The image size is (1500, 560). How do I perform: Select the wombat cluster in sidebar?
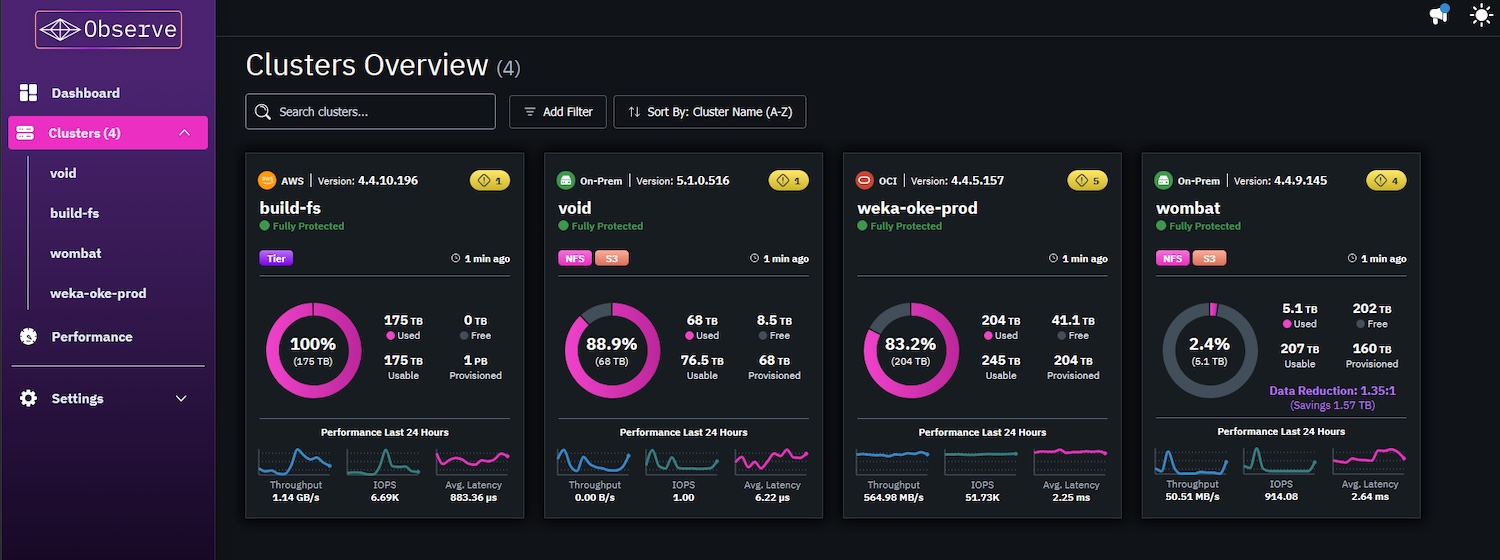pos(76,253)
